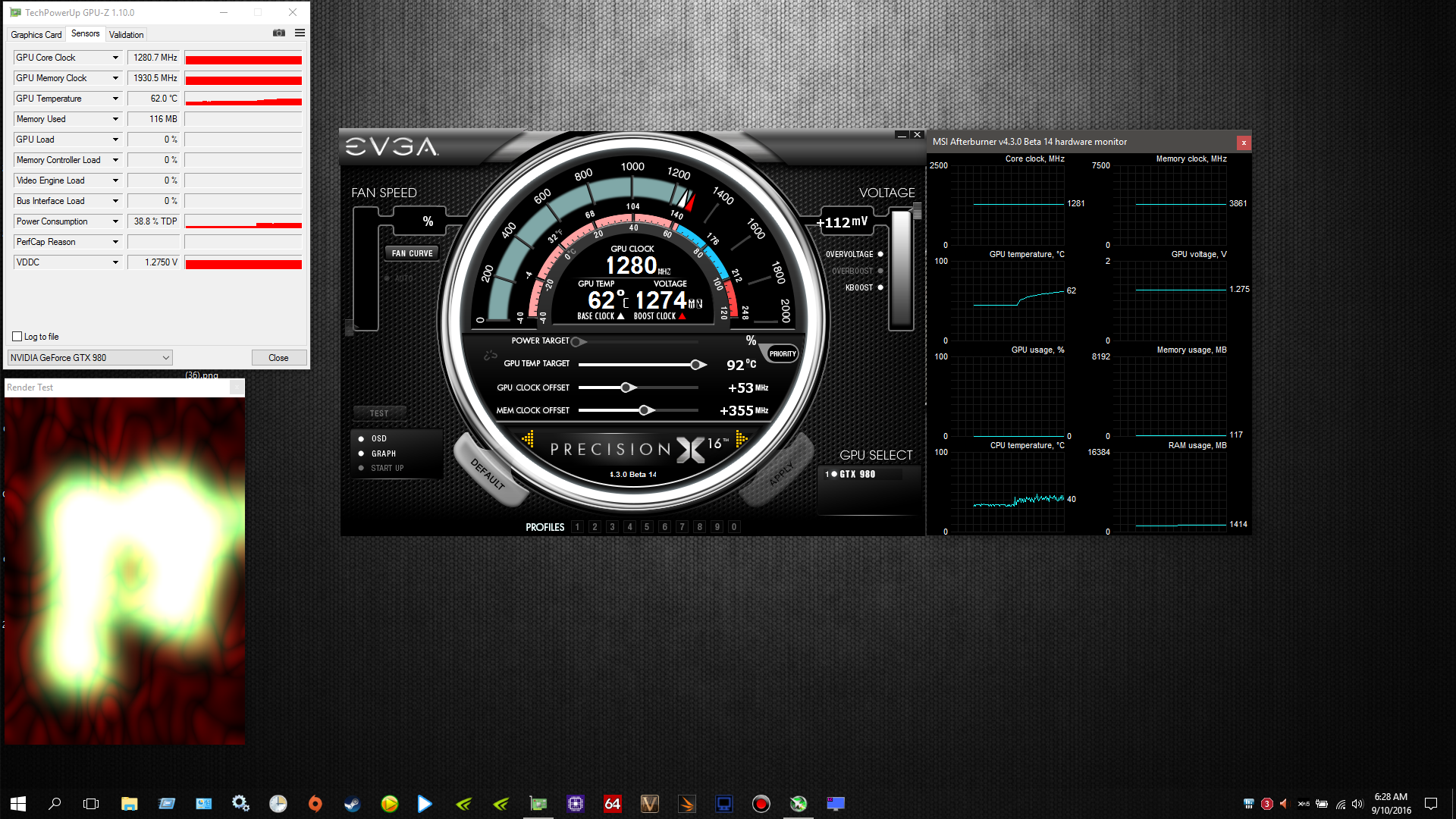Click the Wi-Fi network tray icon
This screenshot has height=819, width=1456.
click(1341, 804)
